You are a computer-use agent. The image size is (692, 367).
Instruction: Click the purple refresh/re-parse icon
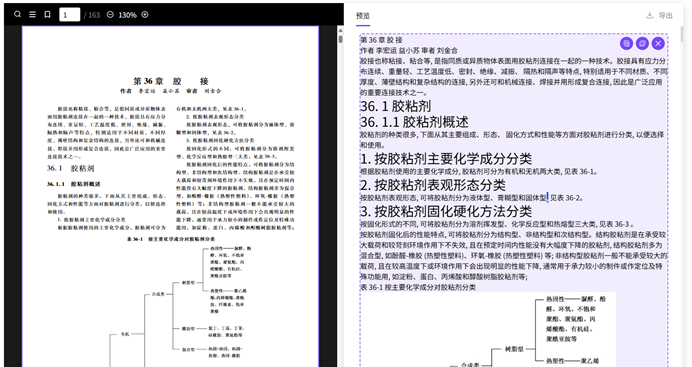[642, 43]
